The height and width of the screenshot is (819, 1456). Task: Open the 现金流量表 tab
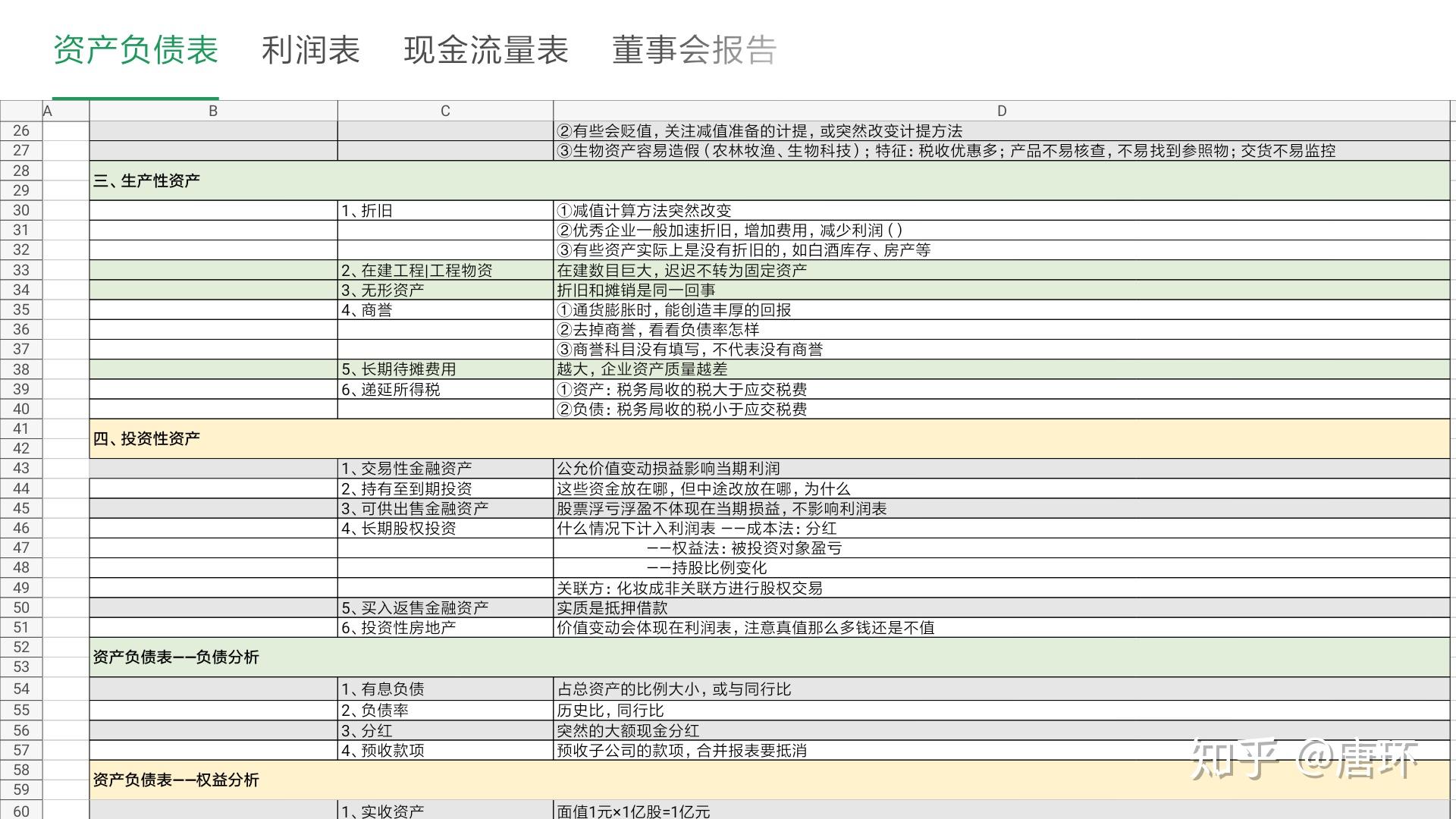tap(486, 50)
